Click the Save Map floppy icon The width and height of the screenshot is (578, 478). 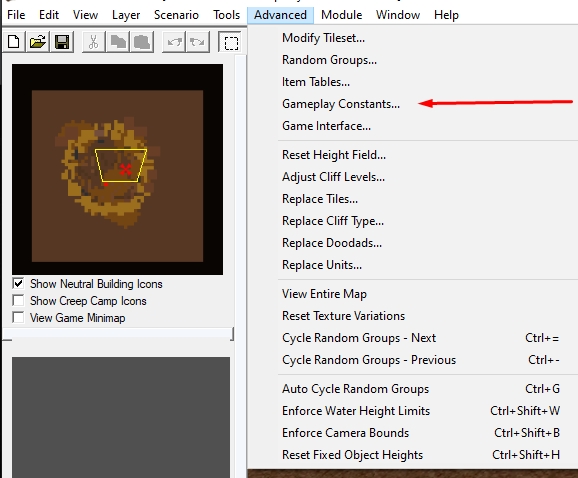[x=62, y=42]
